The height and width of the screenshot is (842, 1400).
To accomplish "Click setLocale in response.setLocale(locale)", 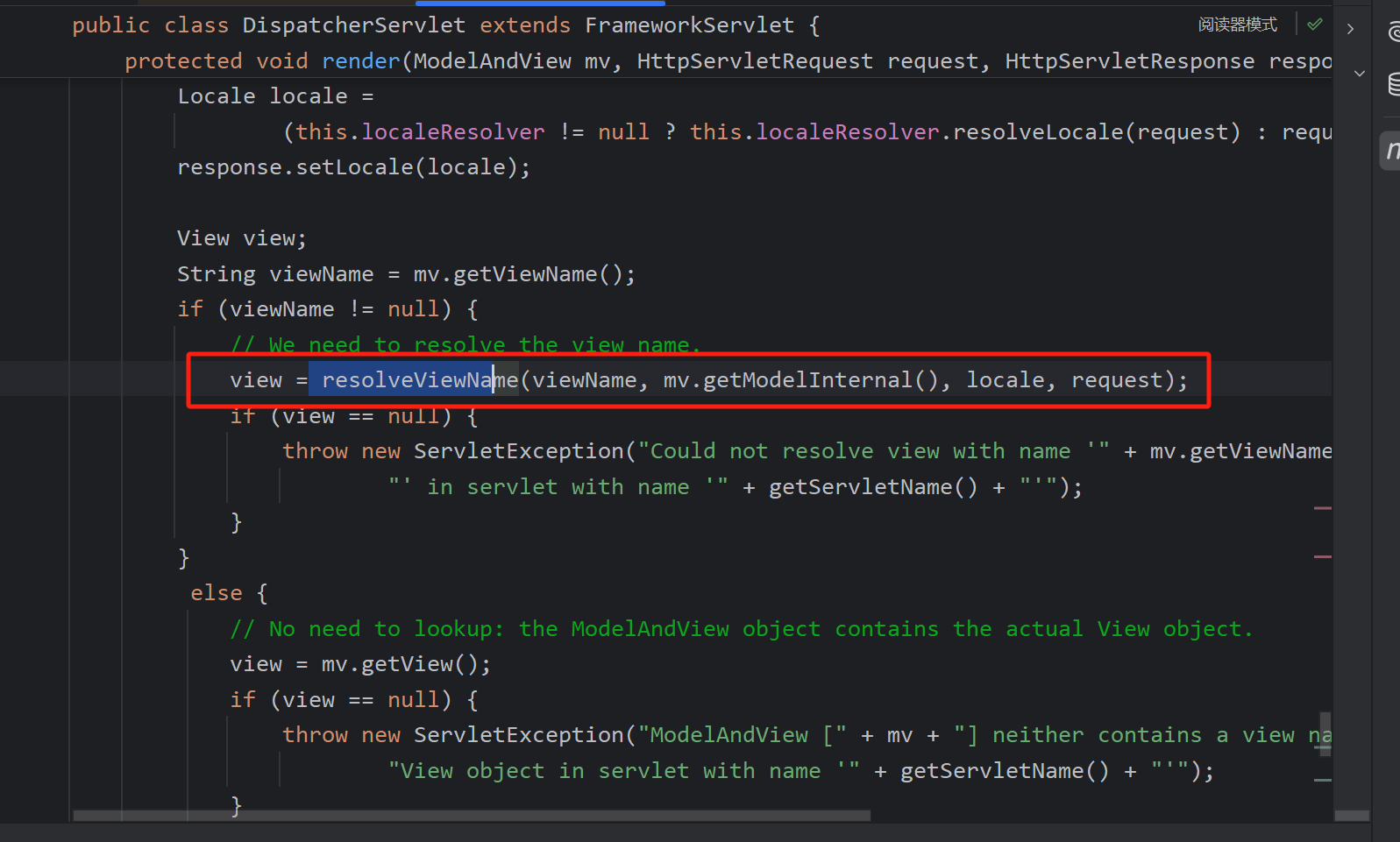I will pyautogui.click(x=354, y=167).
